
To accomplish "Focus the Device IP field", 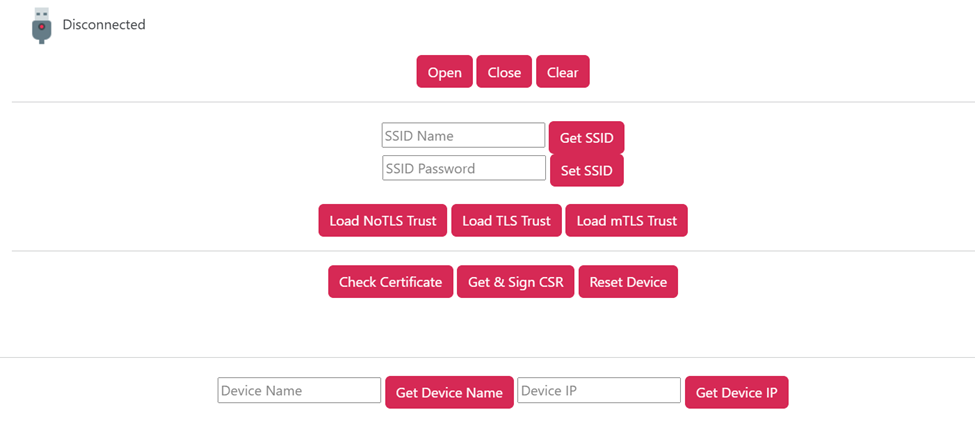I will point(599,390).
